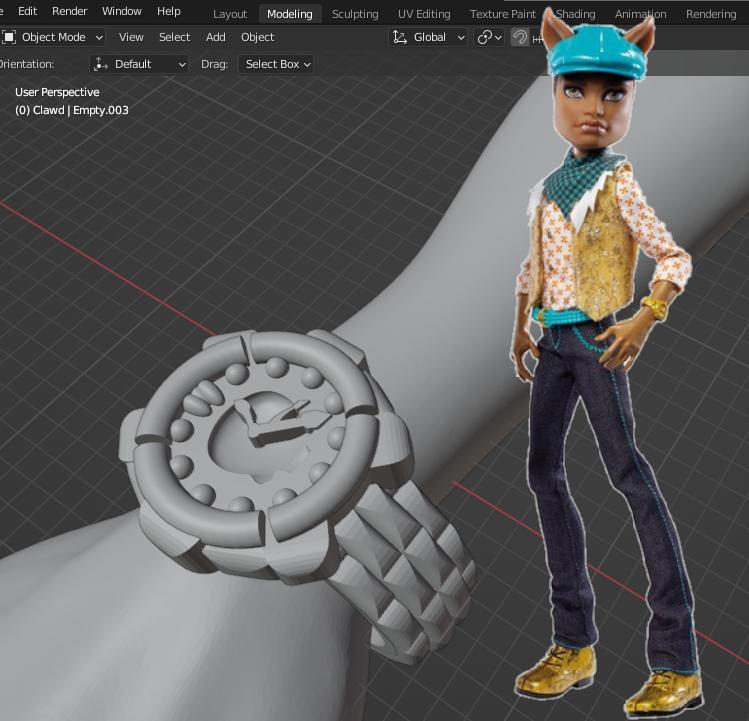
Task: Switch to the Modeling workspace tab
Action: pos(289,14)
